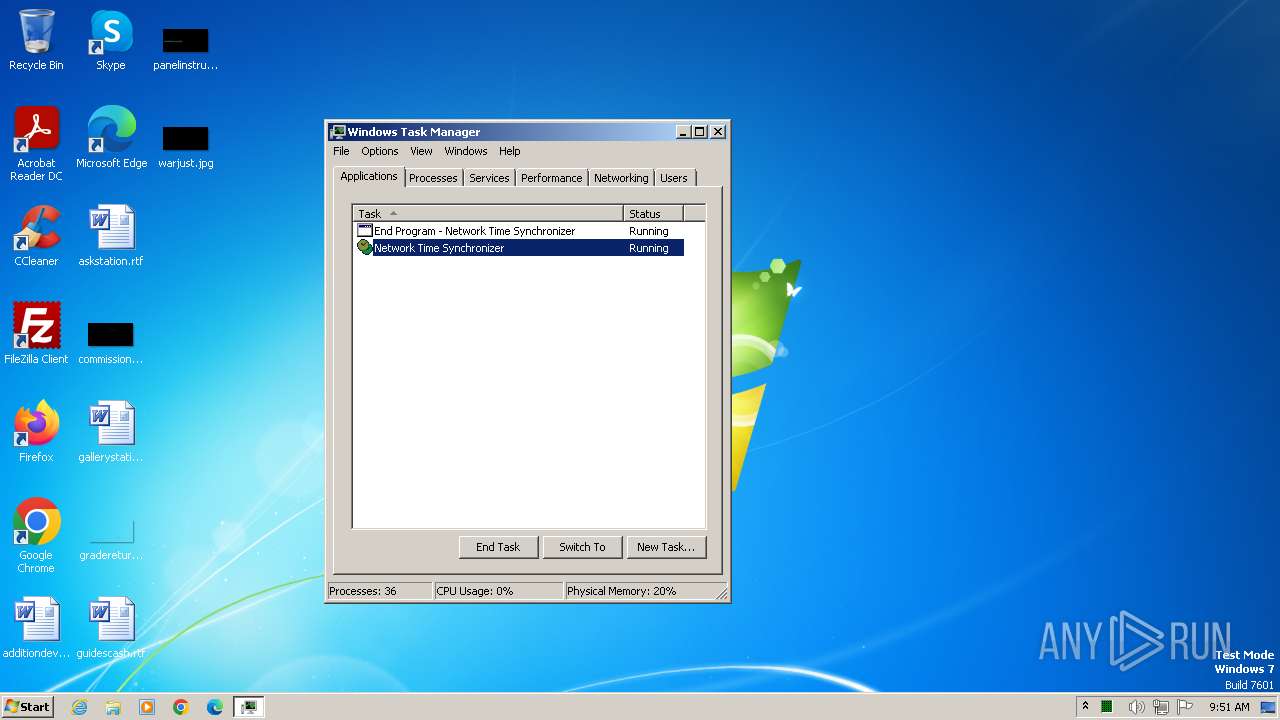Open the Start menu
This screenshot has height=720, width=1280.
[x=27, y=707]
